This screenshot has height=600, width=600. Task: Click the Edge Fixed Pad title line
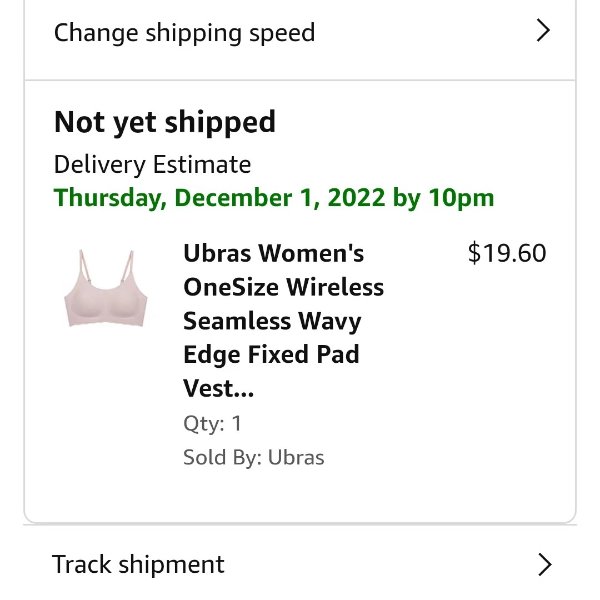271,355
